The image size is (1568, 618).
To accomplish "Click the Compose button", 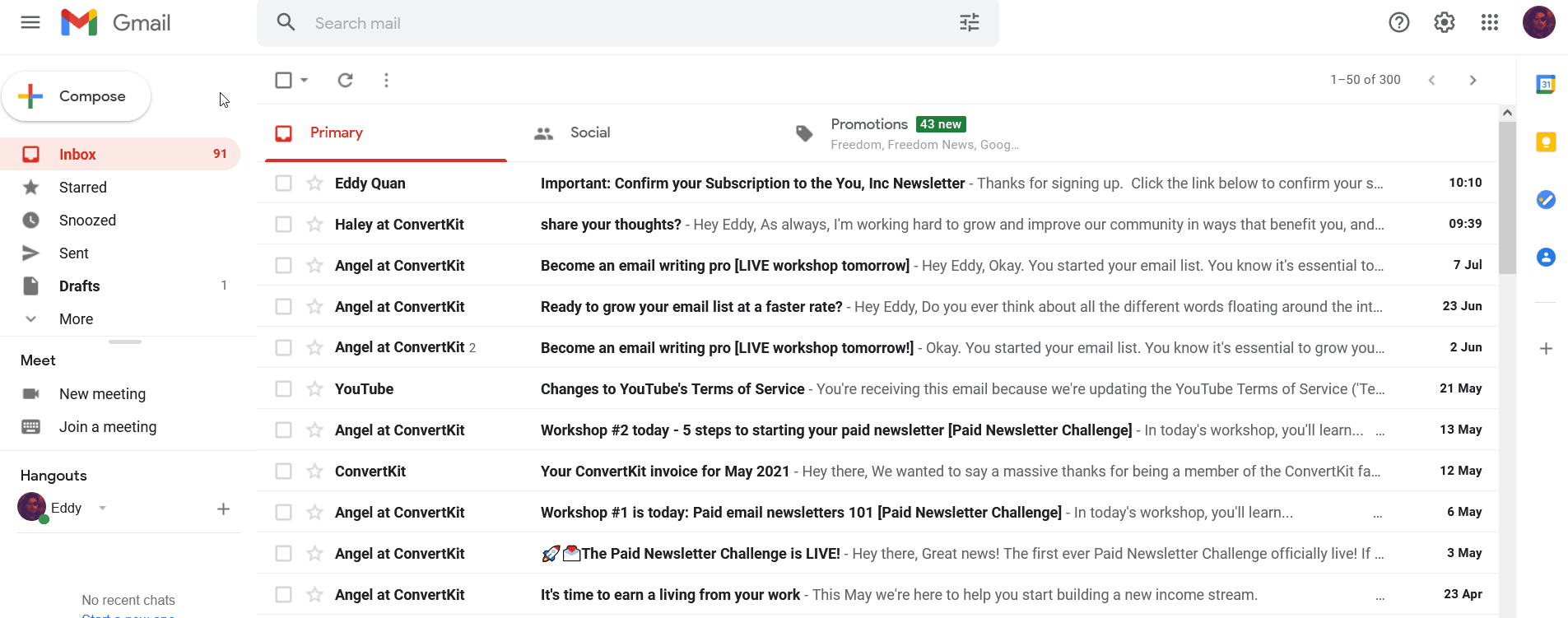I will point(77,96).
